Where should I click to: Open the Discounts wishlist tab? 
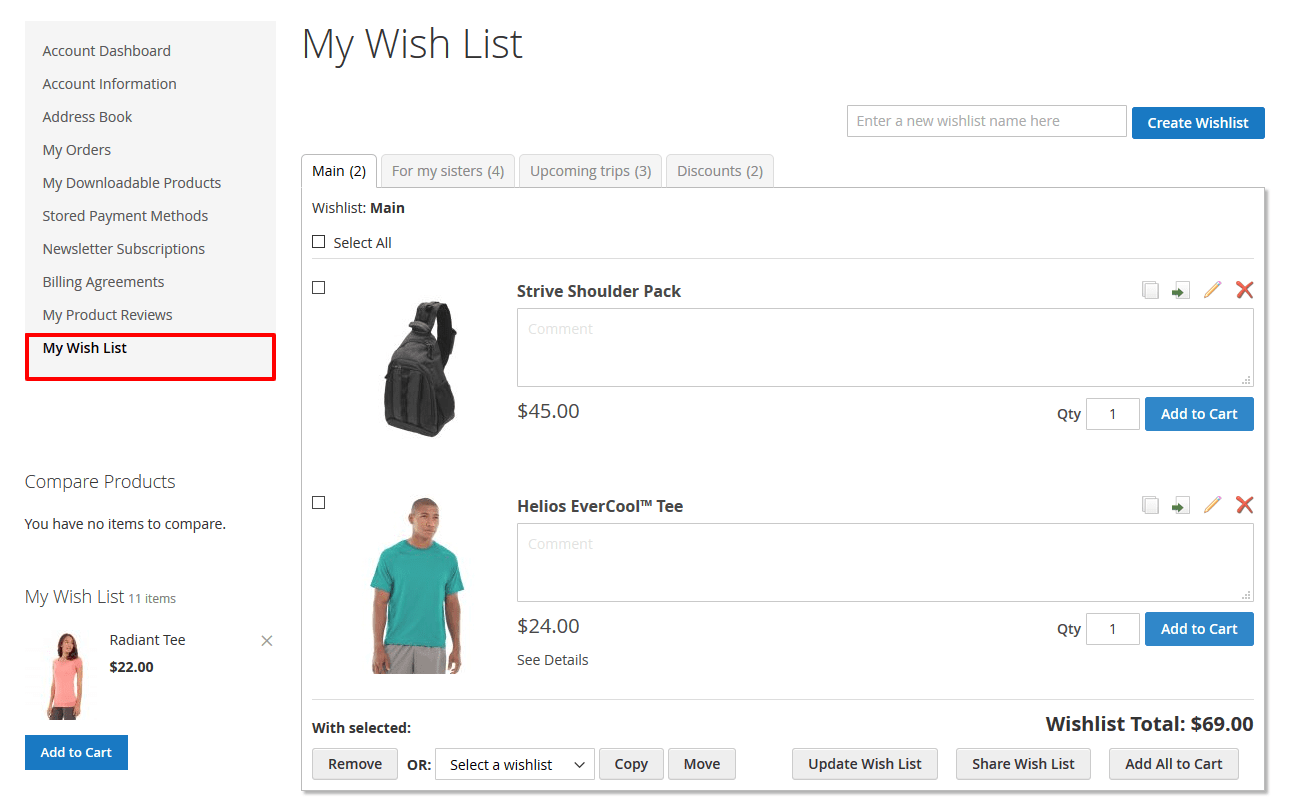tap(719, 170)
